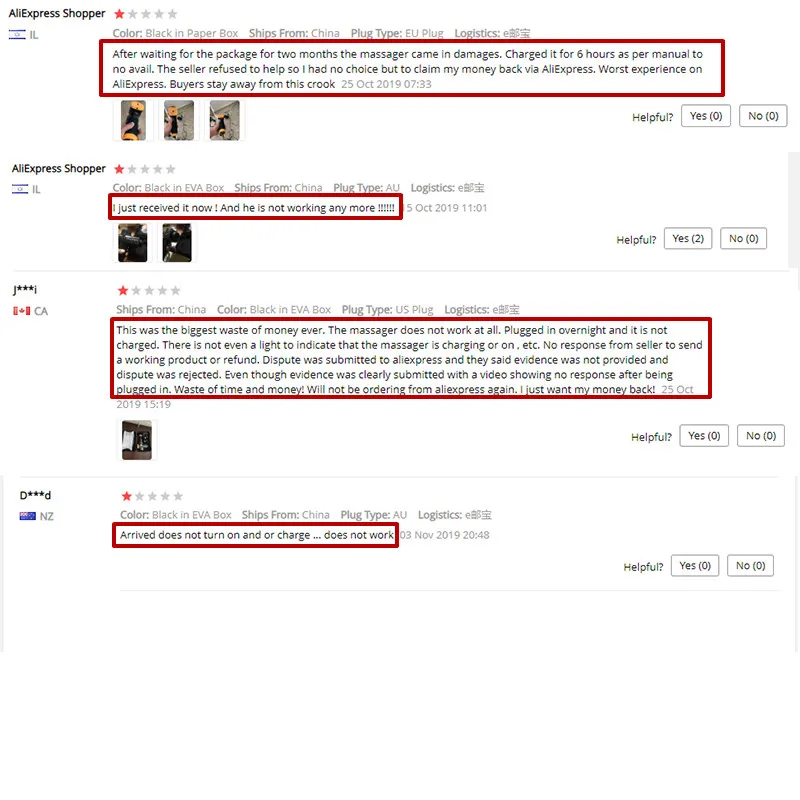Click the red star rating on J***i's review

click(x=122, y=290)
